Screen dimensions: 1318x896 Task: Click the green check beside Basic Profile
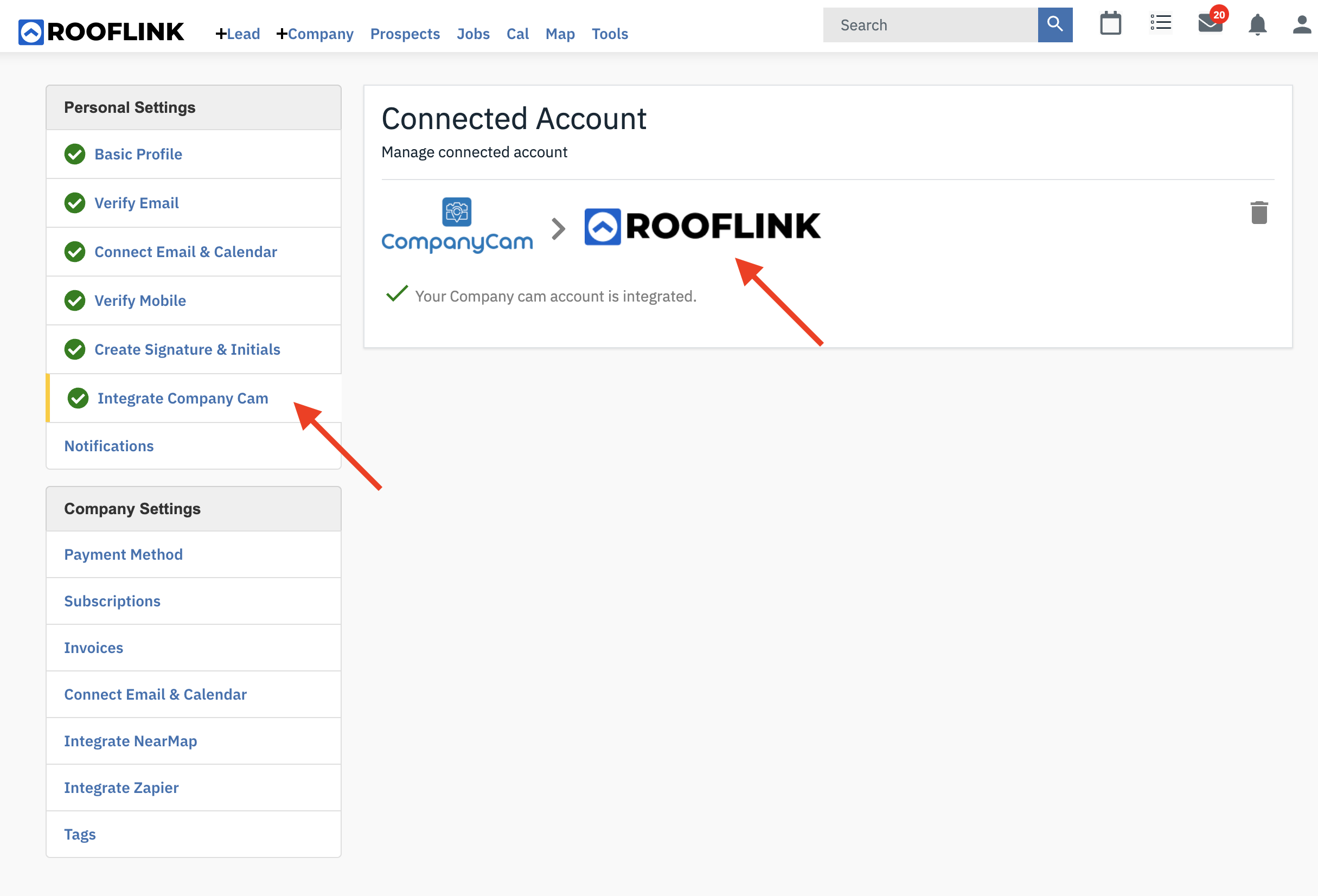(75, 154)
